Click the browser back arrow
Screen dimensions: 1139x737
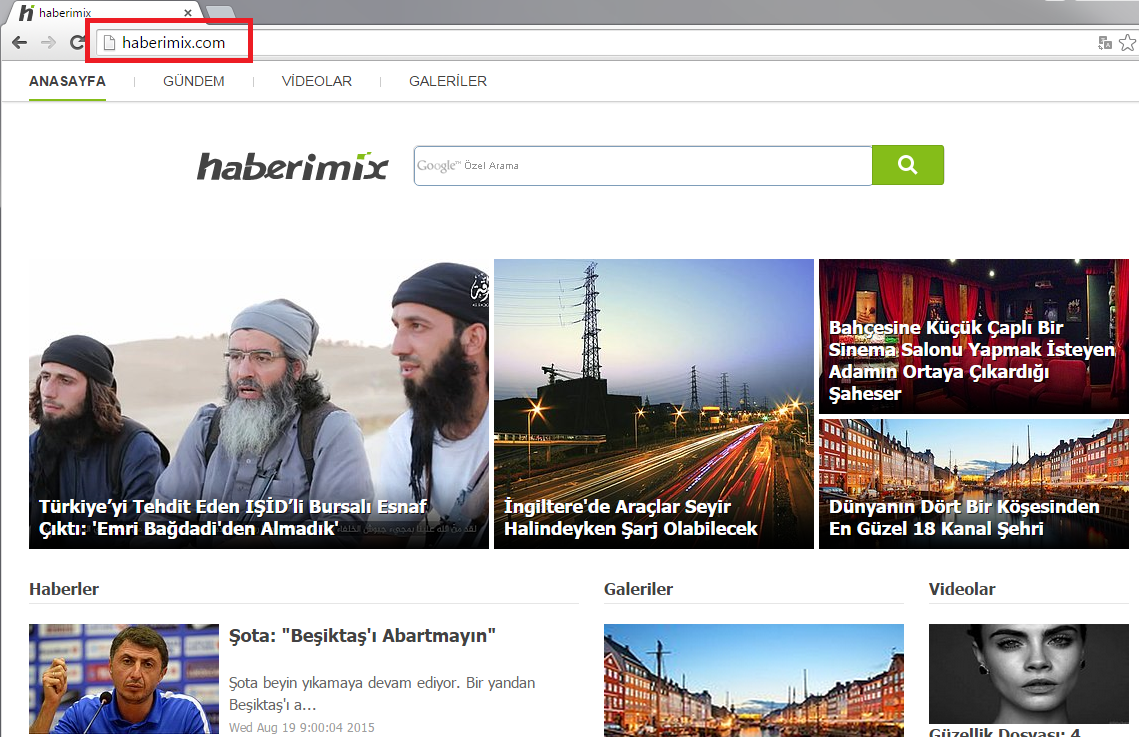tap(19, 43)
